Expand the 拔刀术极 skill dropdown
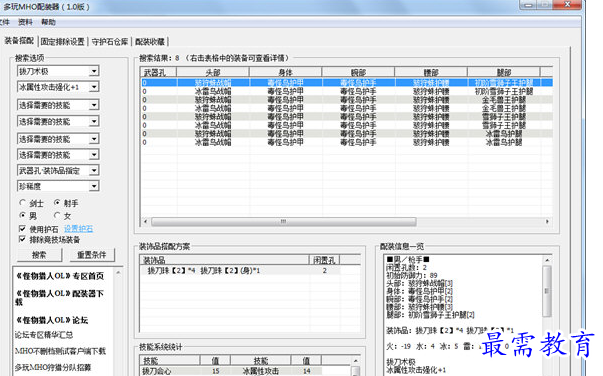Image resolution: width=603 pixels, height=376 pixels. pyautogui.click(x=94, y=71)
